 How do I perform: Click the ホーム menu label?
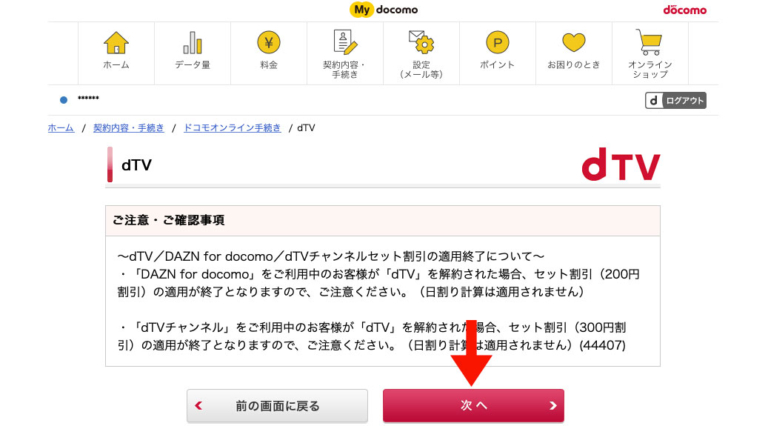pos(116,65)
